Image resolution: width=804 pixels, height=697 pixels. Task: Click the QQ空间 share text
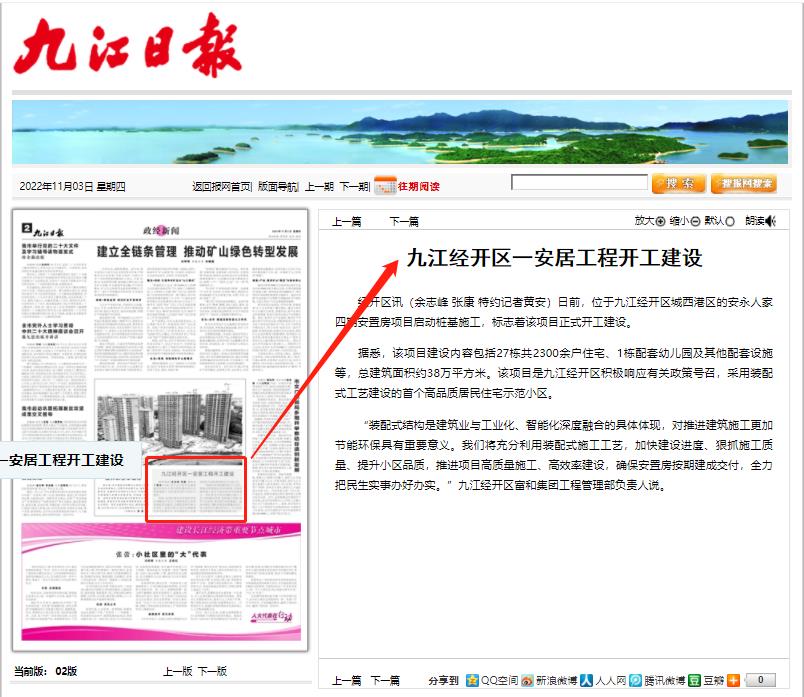coord(499,681)
